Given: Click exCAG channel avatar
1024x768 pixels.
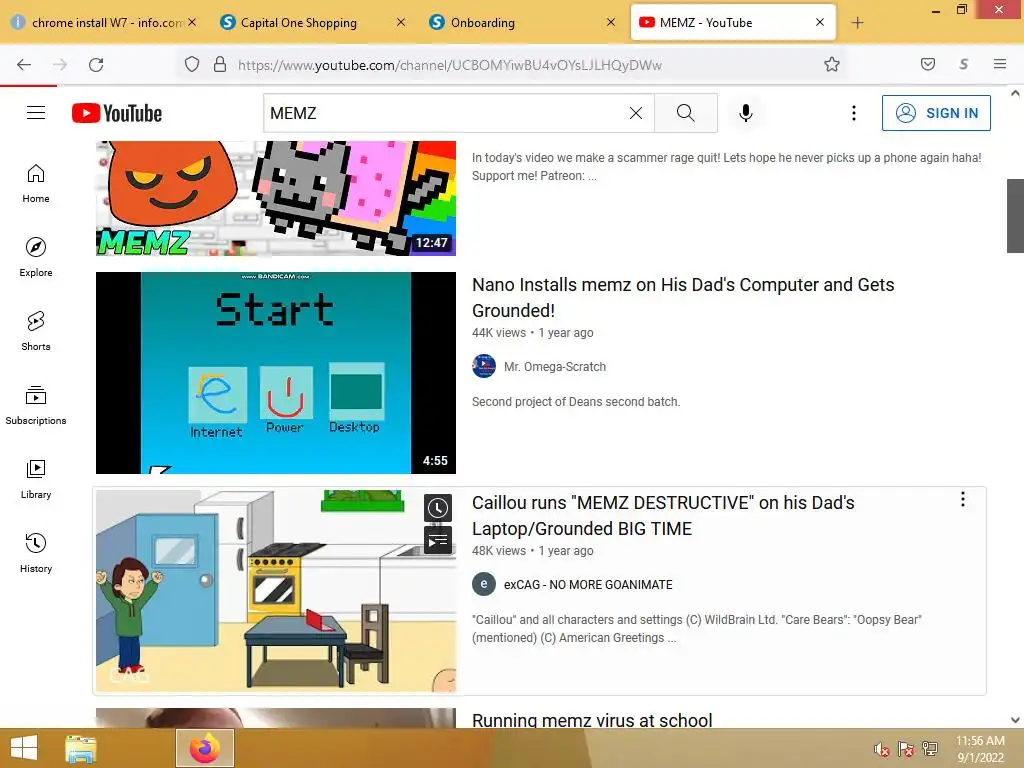Looking at the screenshot, I should pos(484,584).
